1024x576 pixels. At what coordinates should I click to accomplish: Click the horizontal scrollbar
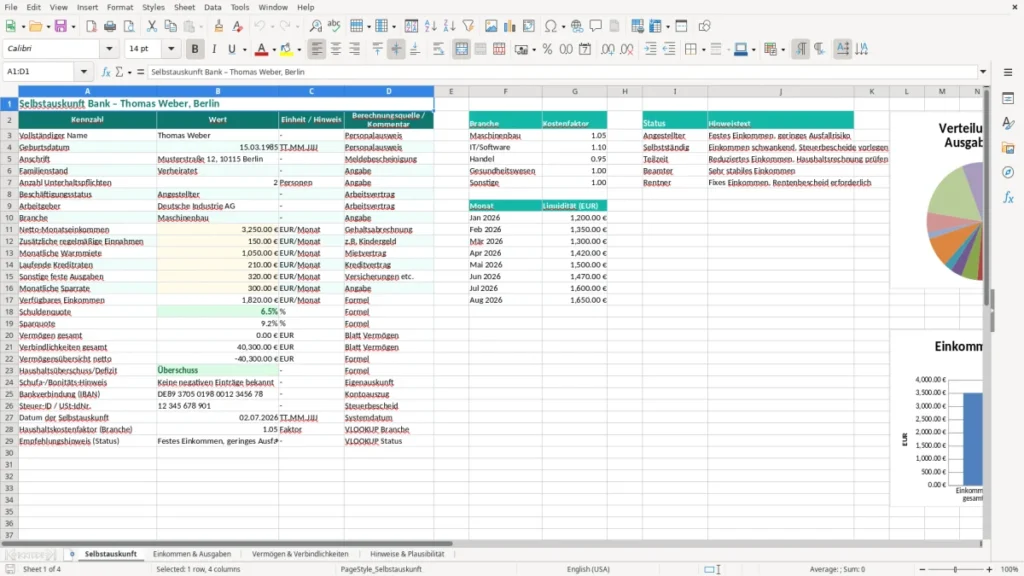click(227, 543)
